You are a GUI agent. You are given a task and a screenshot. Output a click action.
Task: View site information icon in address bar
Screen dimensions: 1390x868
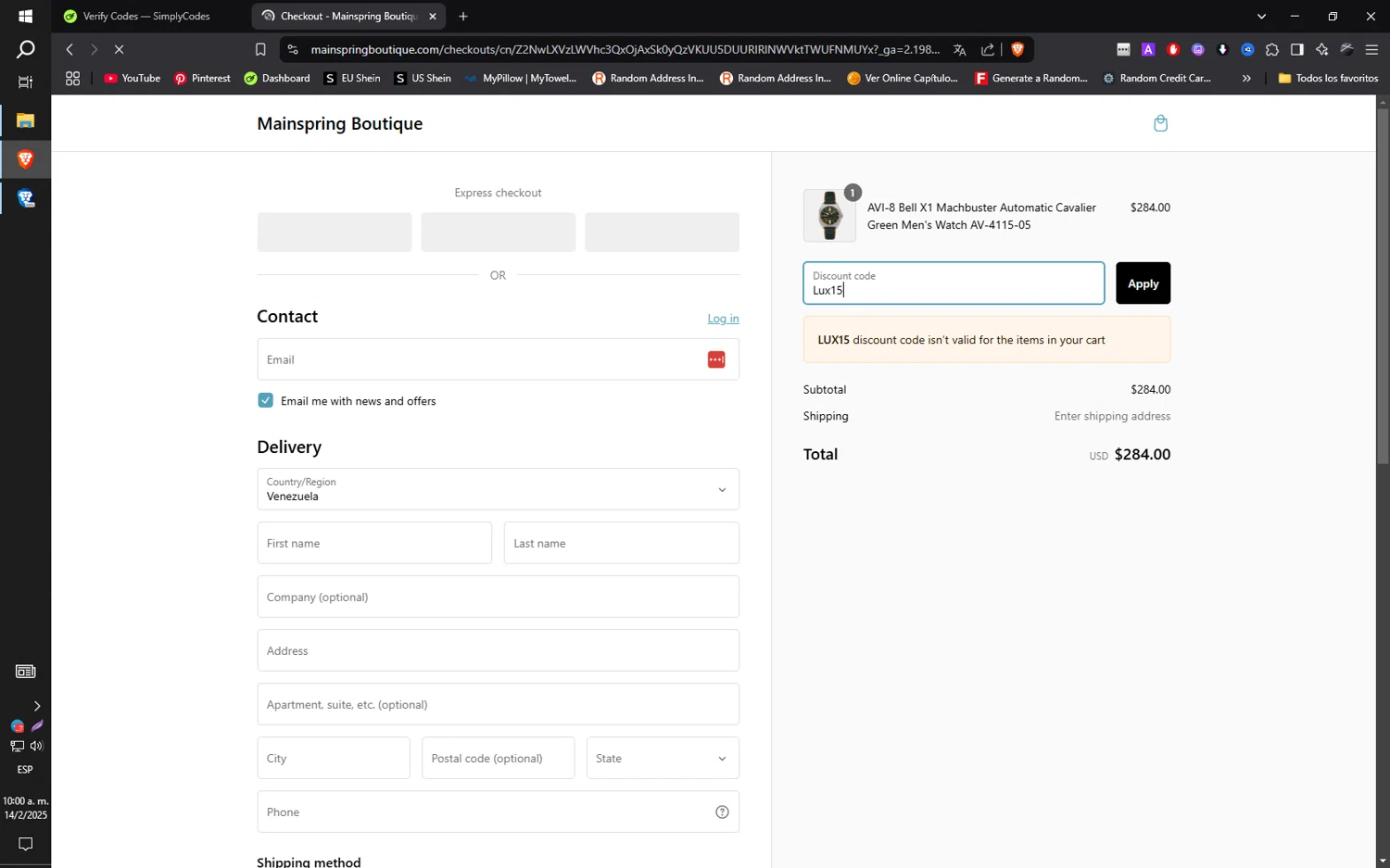tap(292, 49)
